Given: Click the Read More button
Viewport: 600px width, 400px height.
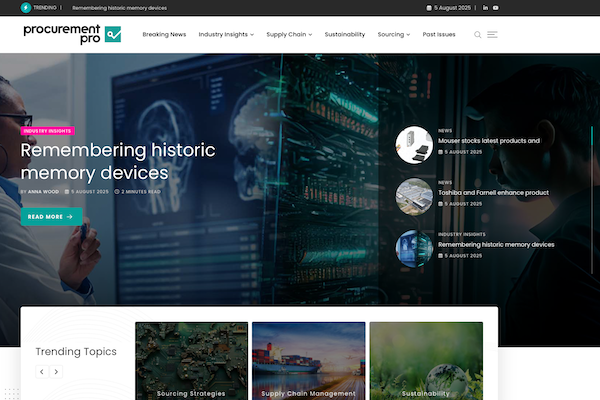Looking at the screenshot, I should tap(52, 217).
